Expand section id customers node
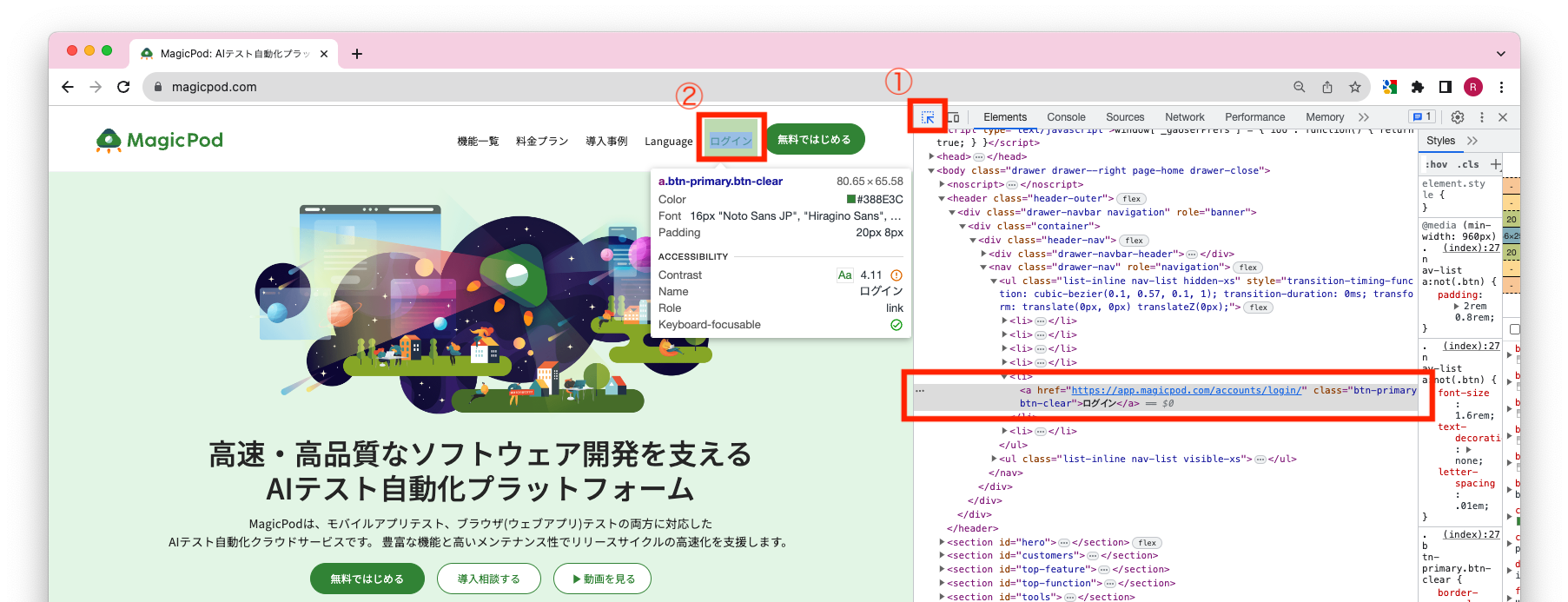 (x=943, y=556)
